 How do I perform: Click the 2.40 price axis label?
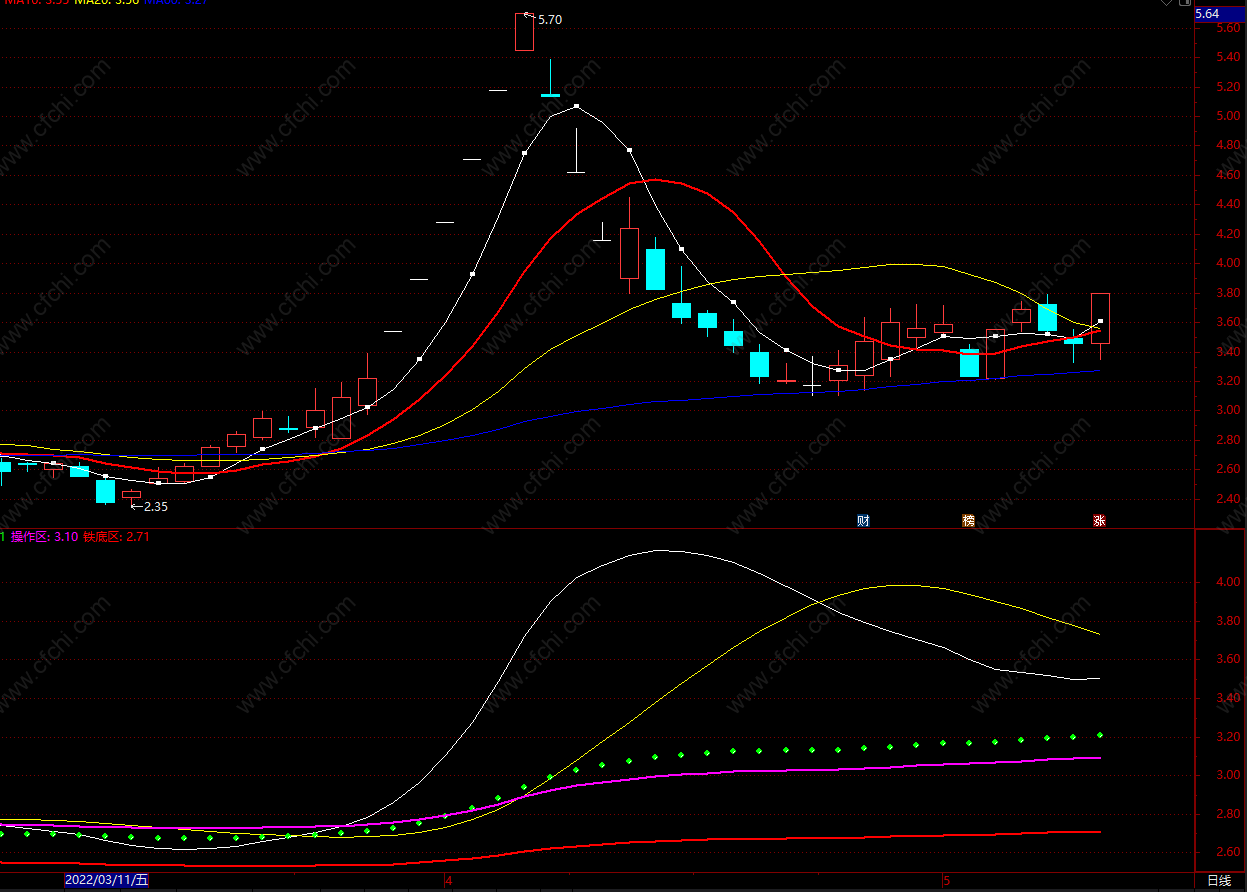[x=1228, y=499]
